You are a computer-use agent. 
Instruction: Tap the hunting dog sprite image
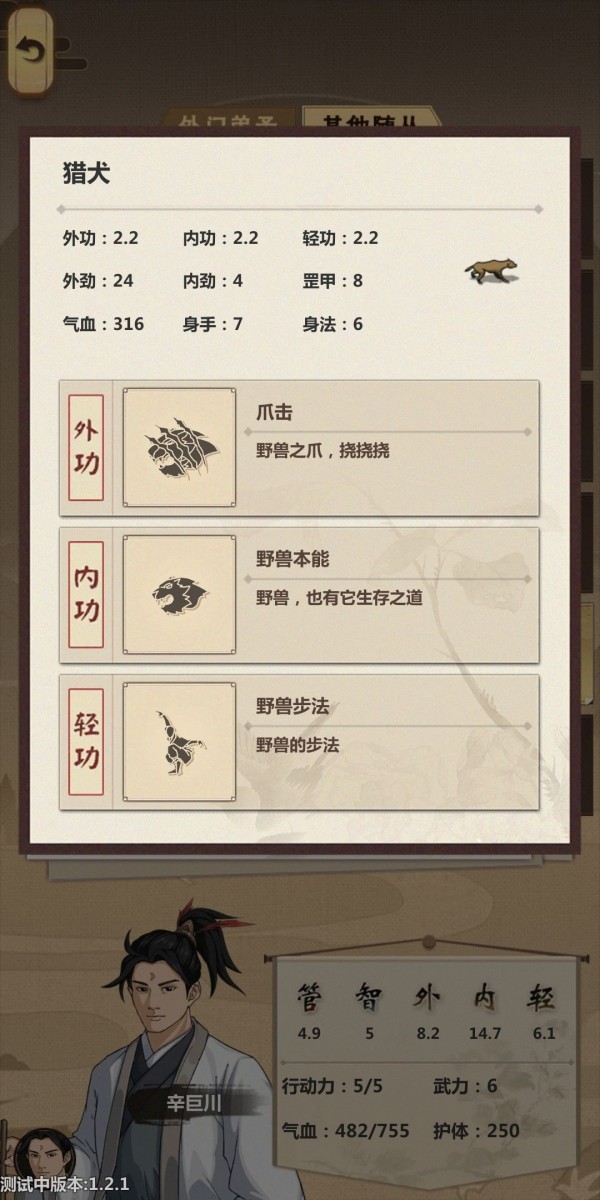pyautogui.click(x=490, y=269)
